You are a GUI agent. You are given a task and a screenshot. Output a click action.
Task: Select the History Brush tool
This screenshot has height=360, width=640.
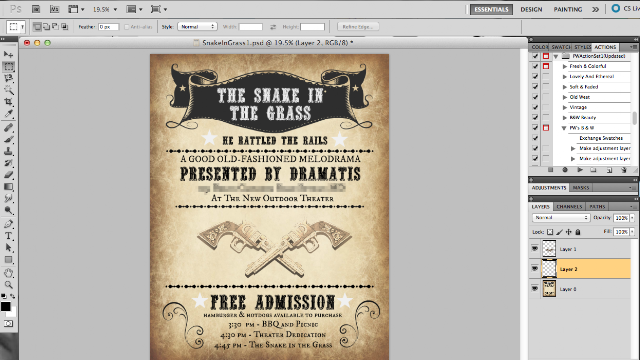click(x=8, y=163)
